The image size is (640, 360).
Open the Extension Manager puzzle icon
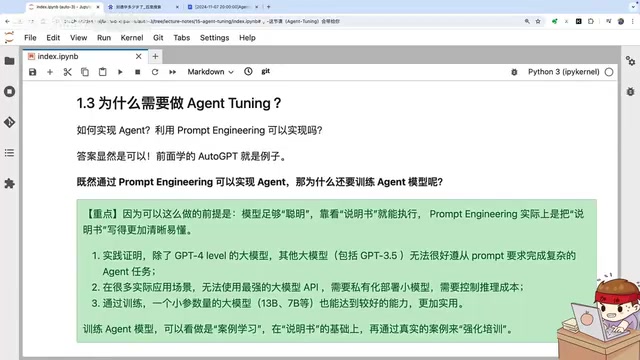point(9,184)
